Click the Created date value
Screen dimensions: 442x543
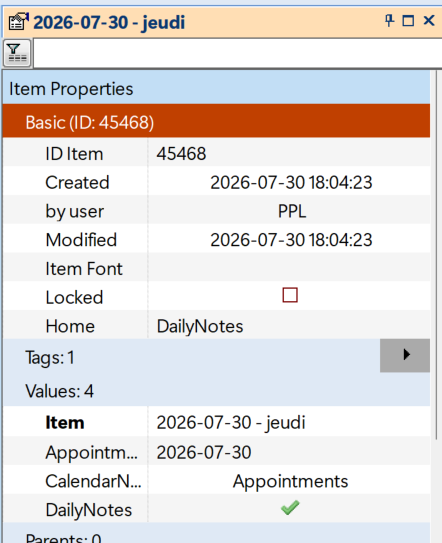click(x=289, y=182)
